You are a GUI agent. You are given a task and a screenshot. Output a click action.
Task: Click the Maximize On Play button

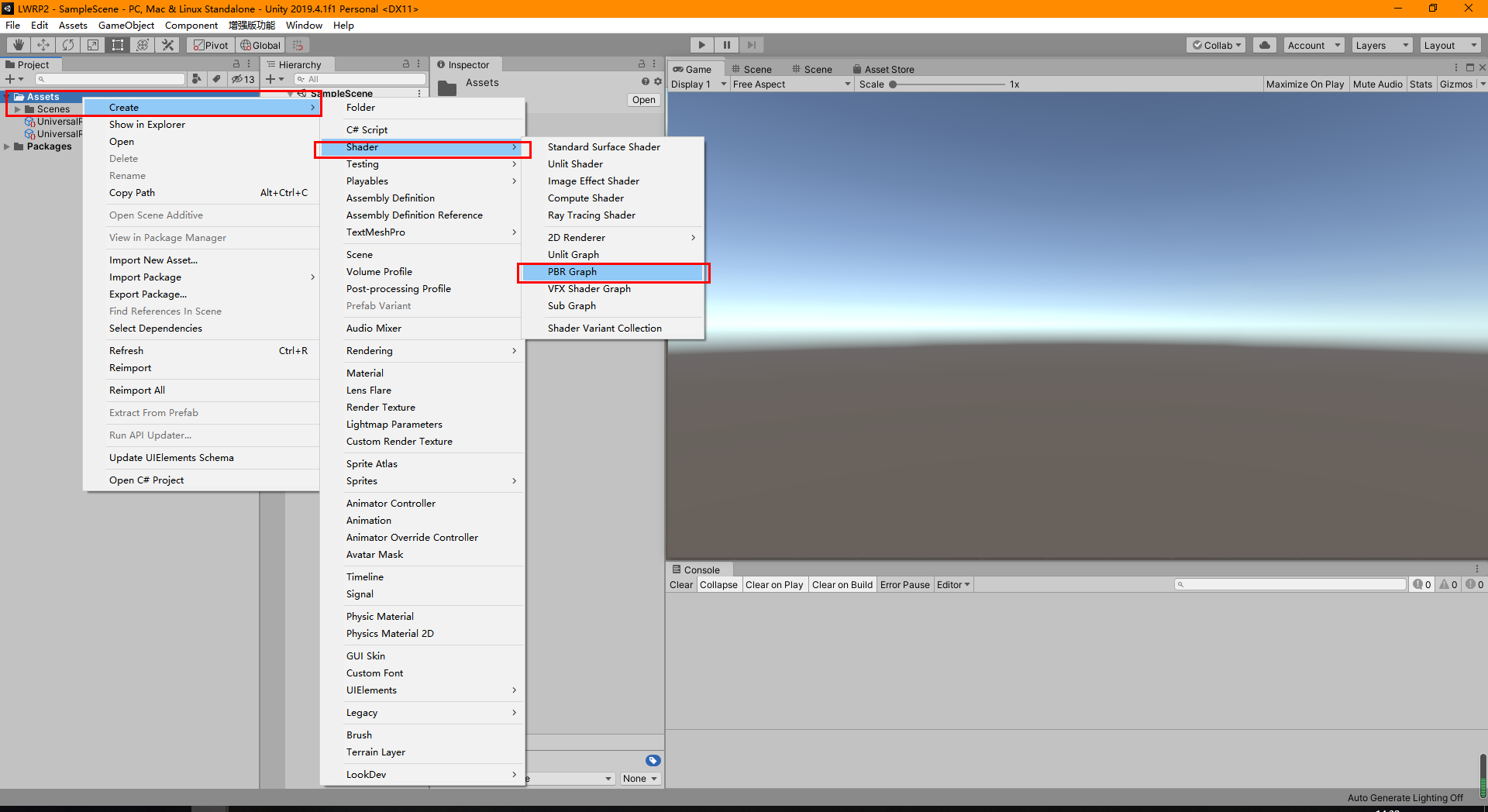pos(1305,84)
